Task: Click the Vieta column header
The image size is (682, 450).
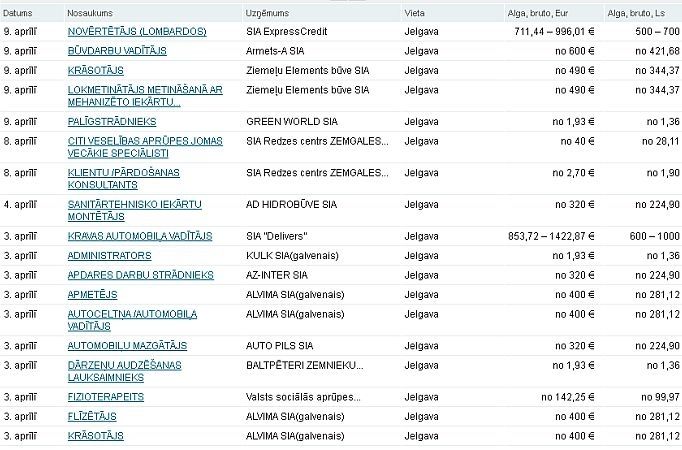Action: (415, 13)
